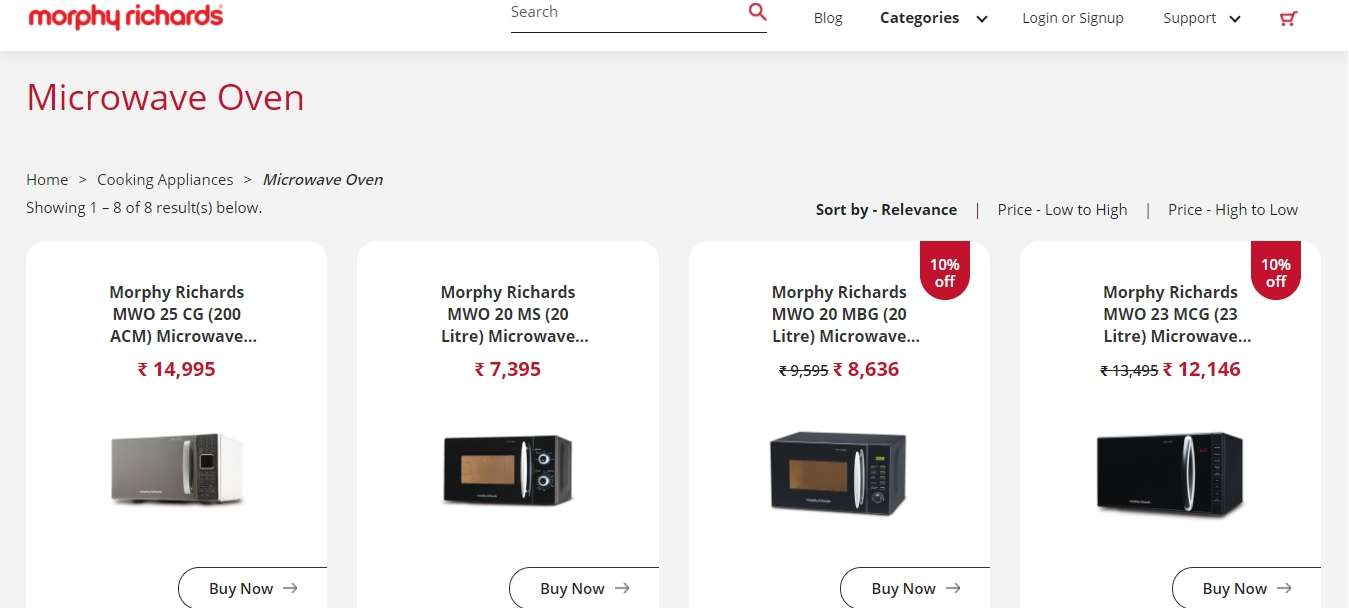Click Login or Signup

[x=1072, y=18]
